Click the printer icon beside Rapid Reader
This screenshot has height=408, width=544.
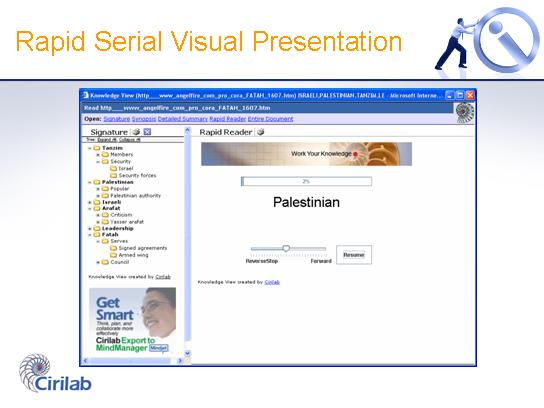point(261,132)
